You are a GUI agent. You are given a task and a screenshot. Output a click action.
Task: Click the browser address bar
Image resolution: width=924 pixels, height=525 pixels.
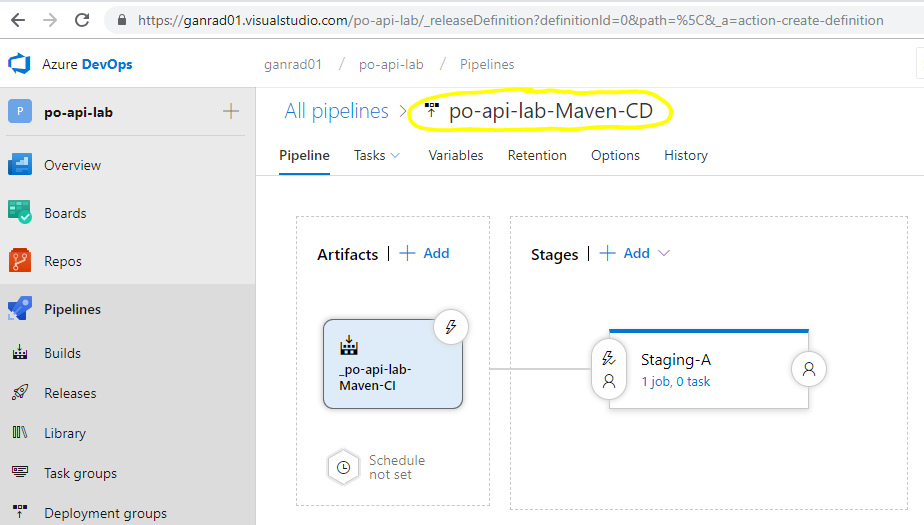pyautogui.click(x=510, y=20)
